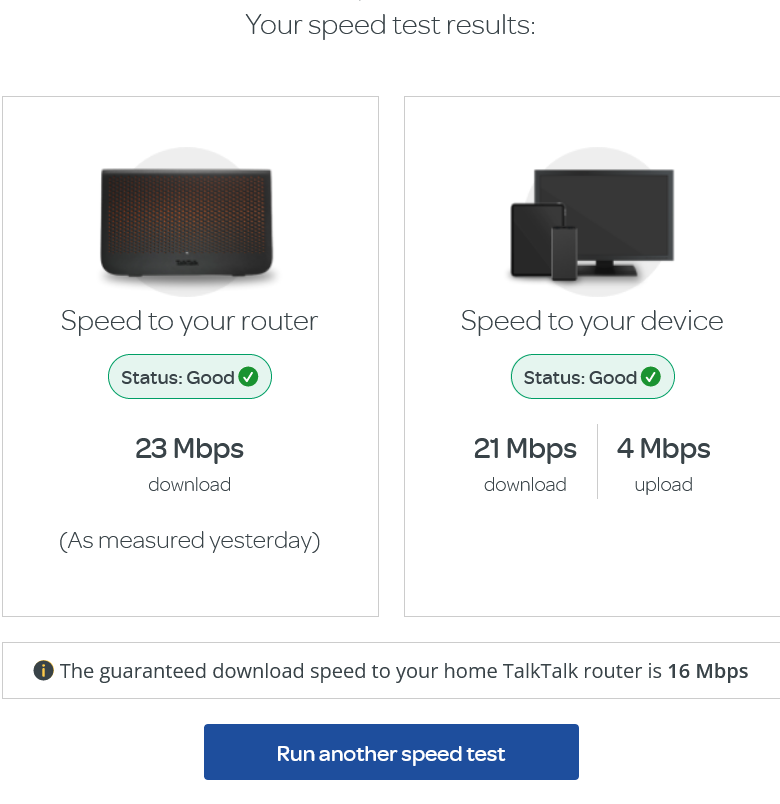Click the green checkmark beside router status
The width and height of the screenshot is (780, 804).
tap(249, 377)
